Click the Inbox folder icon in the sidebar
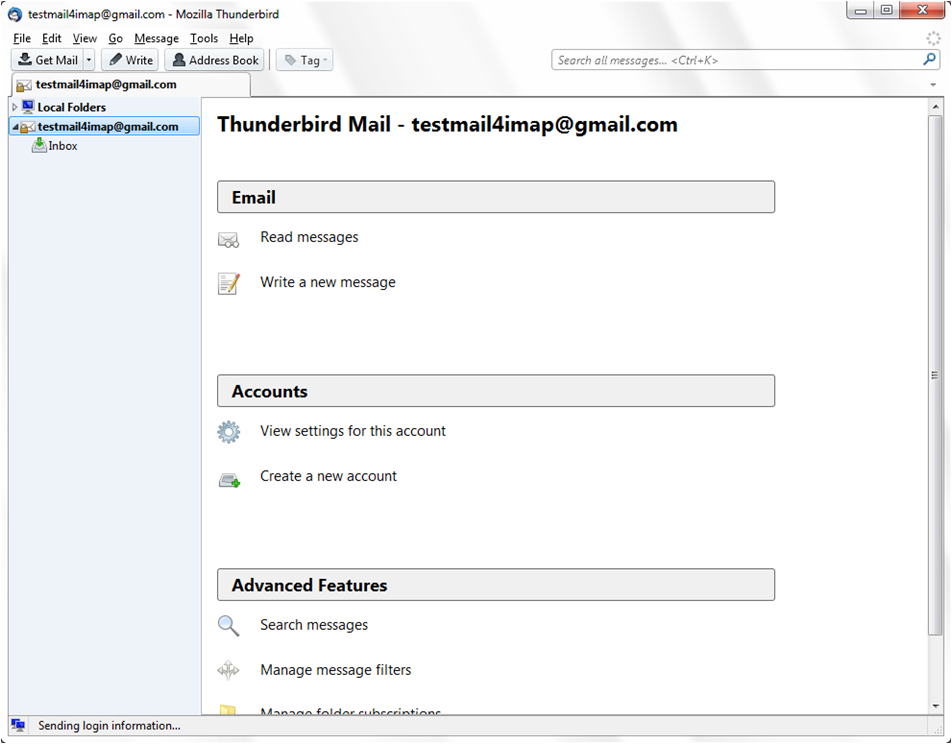 pos(39,146)
